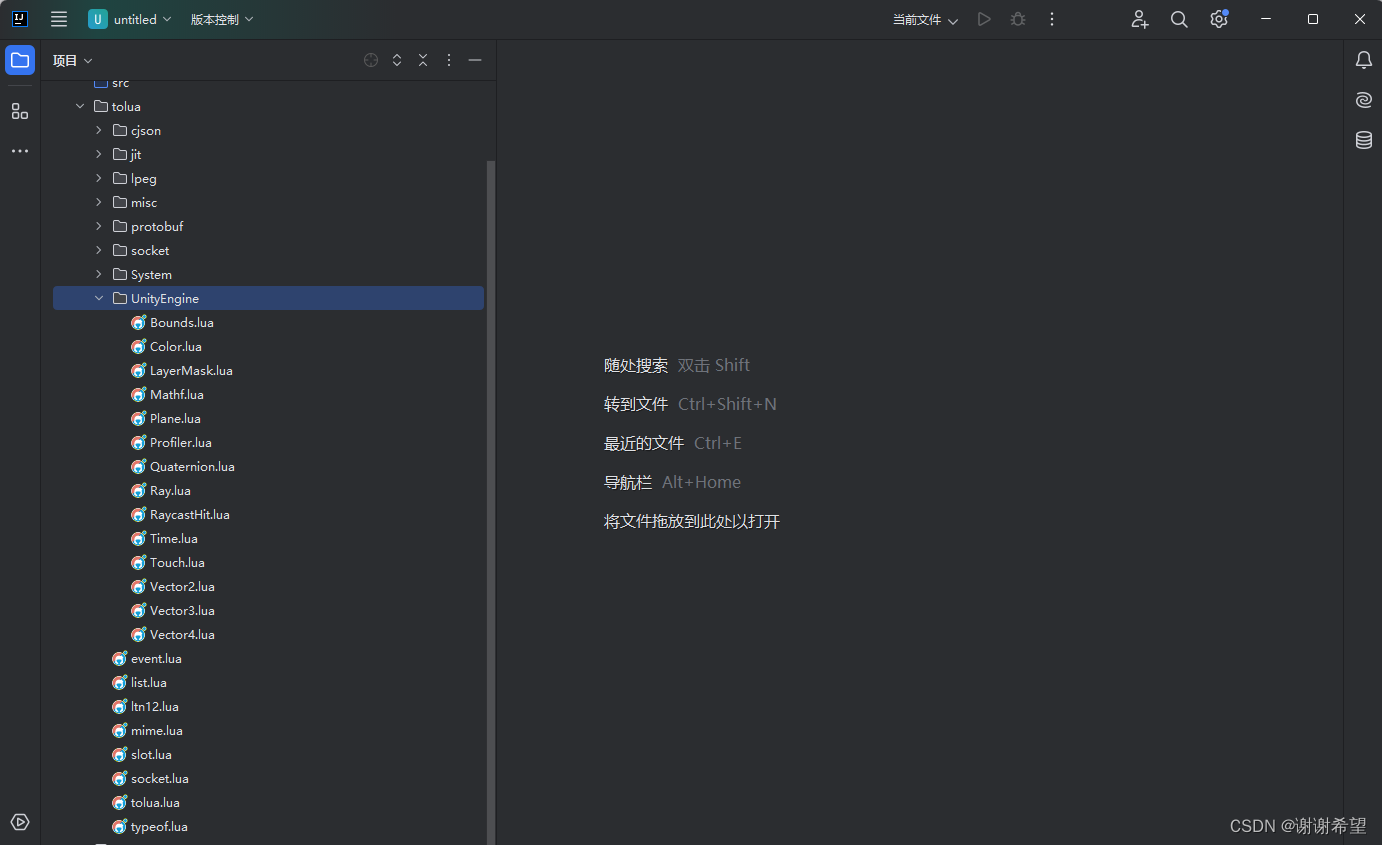Start debugging with the bug icon
1382x845 pixels.
coord(1017,19)
